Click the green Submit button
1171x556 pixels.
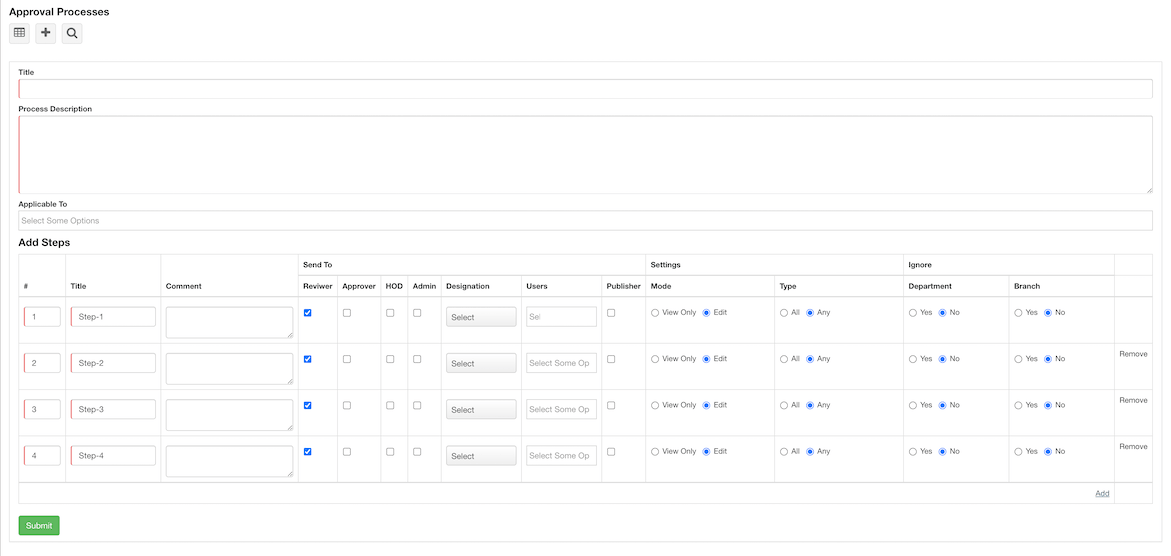39,525
